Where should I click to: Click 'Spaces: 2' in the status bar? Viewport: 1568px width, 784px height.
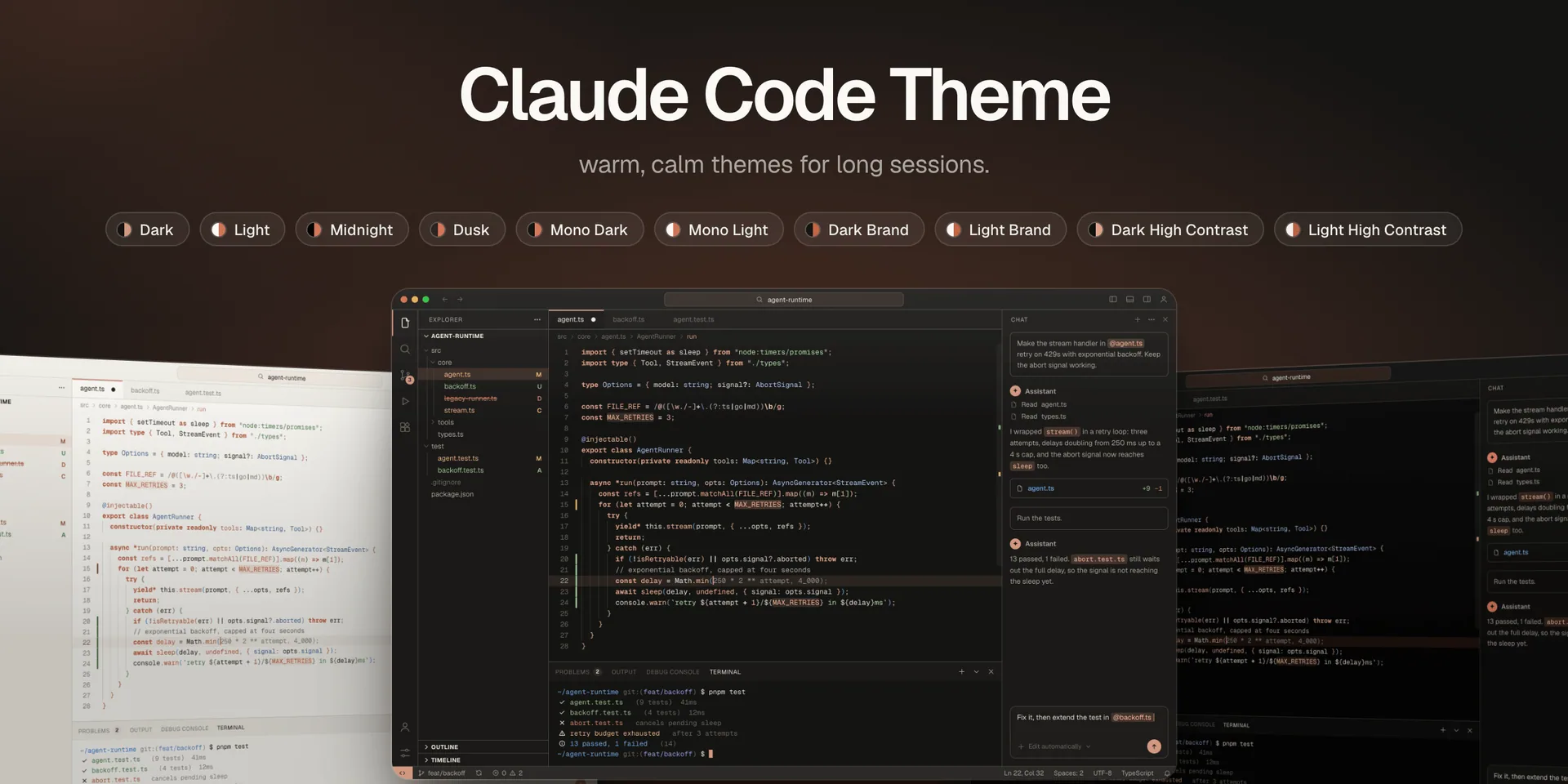[x=1068, y=773]
